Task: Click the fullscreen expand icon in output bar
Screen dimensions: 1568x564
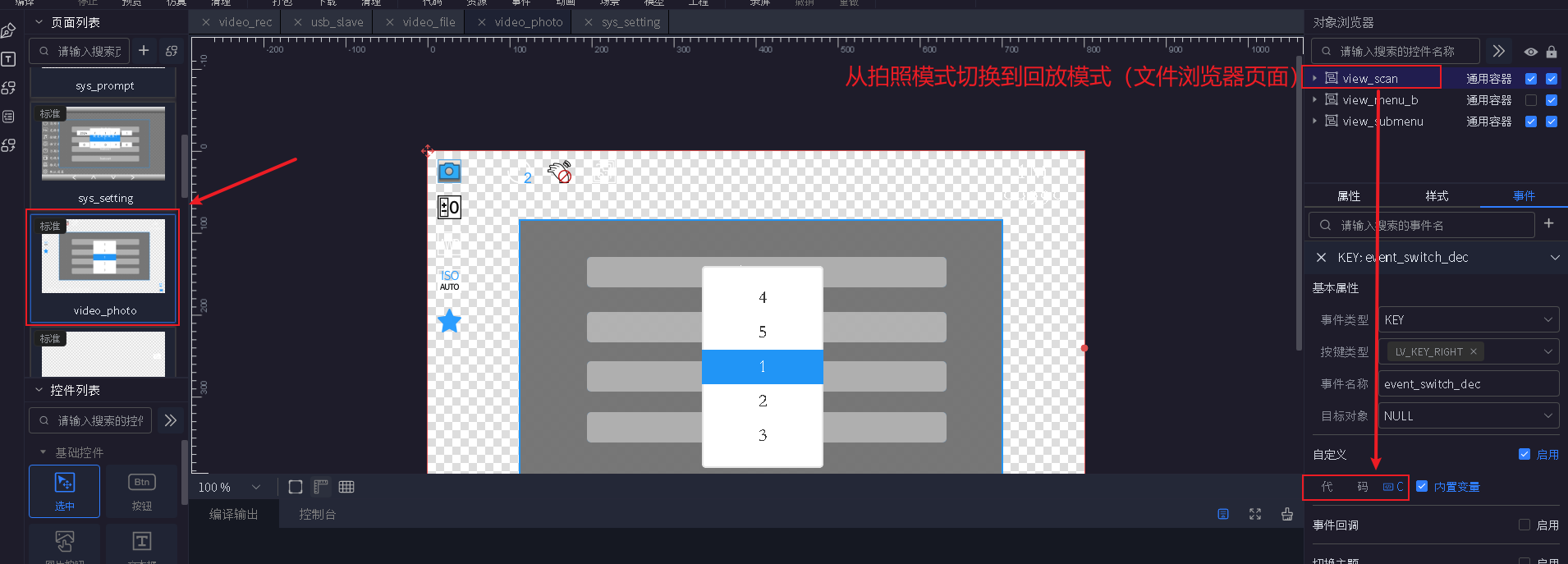Action: (1255, 514)
